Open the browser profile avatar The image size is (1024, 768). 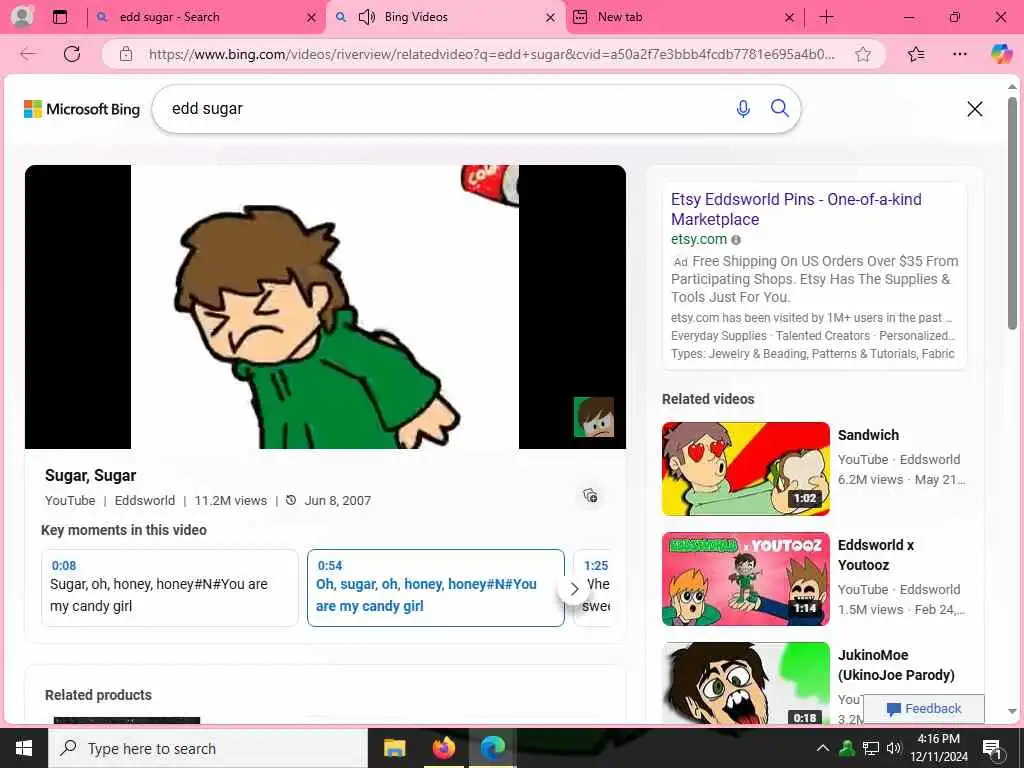pyautogui.click(x=22, y=16)
